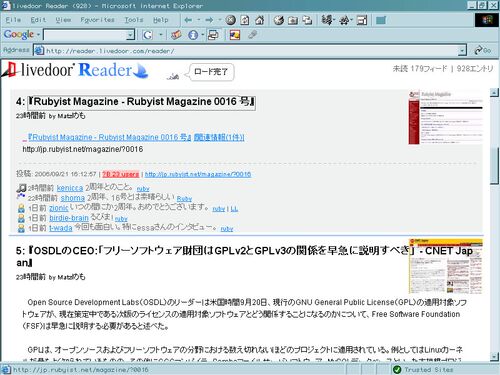Go to the Home page icon
500x375 pixels.
[260, 20]
